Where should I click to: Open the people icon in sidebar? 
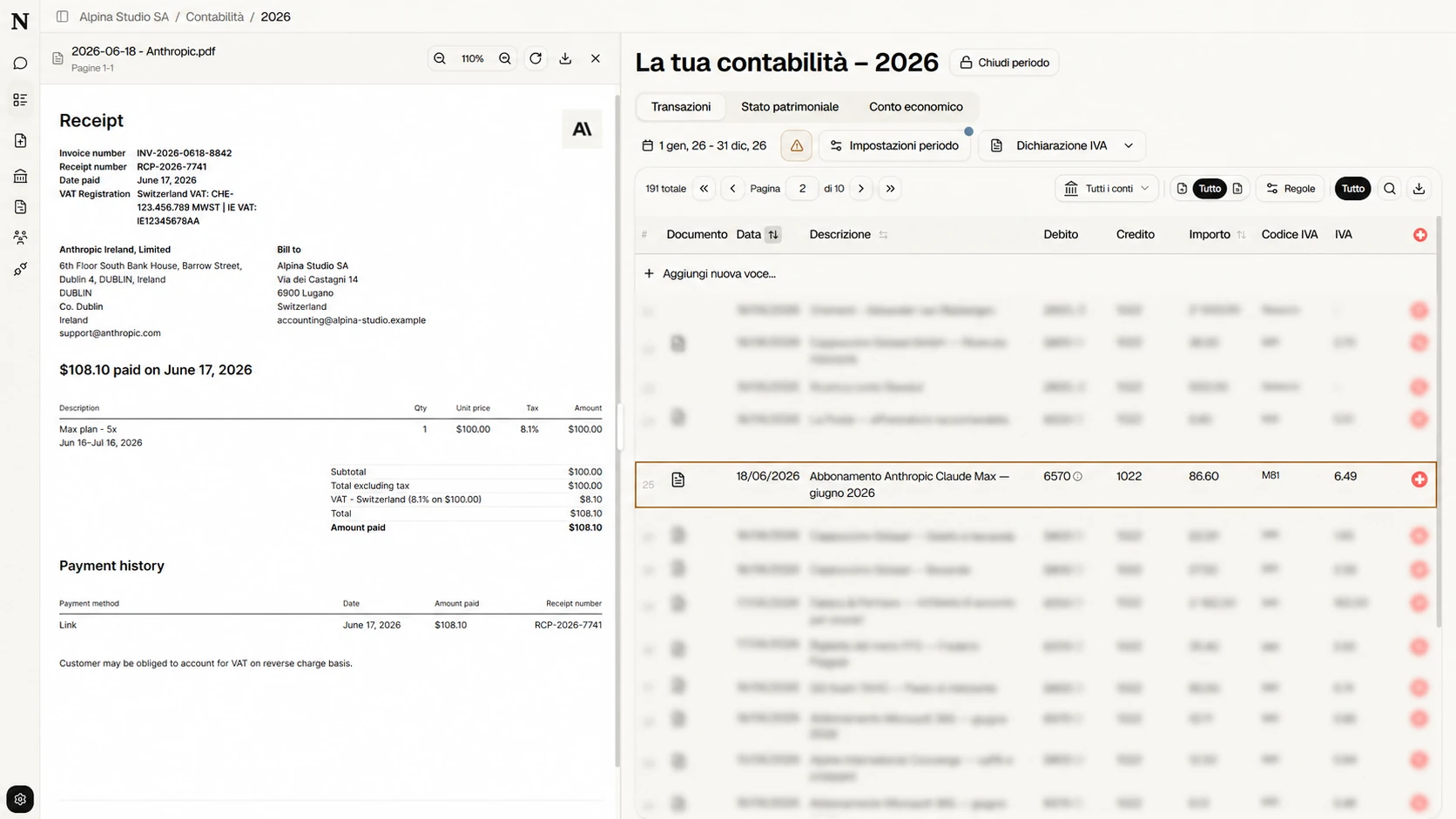click(20, 237)
